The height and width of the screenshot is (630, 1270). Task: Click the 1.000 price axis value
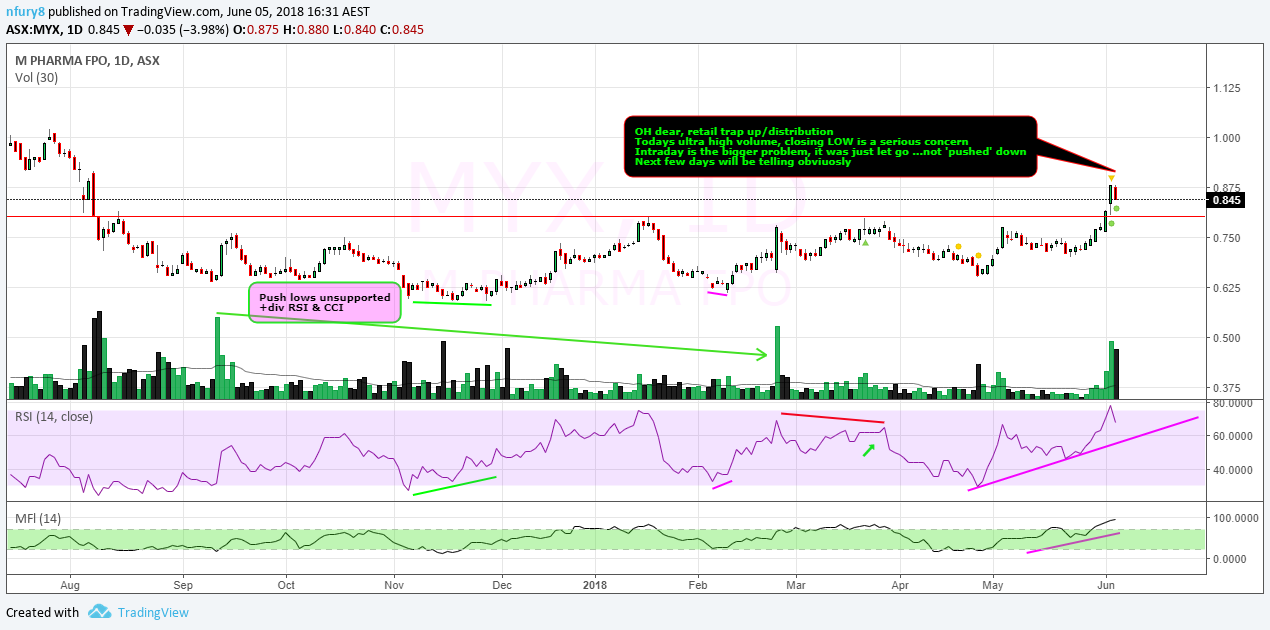[x=1226, y=138]
